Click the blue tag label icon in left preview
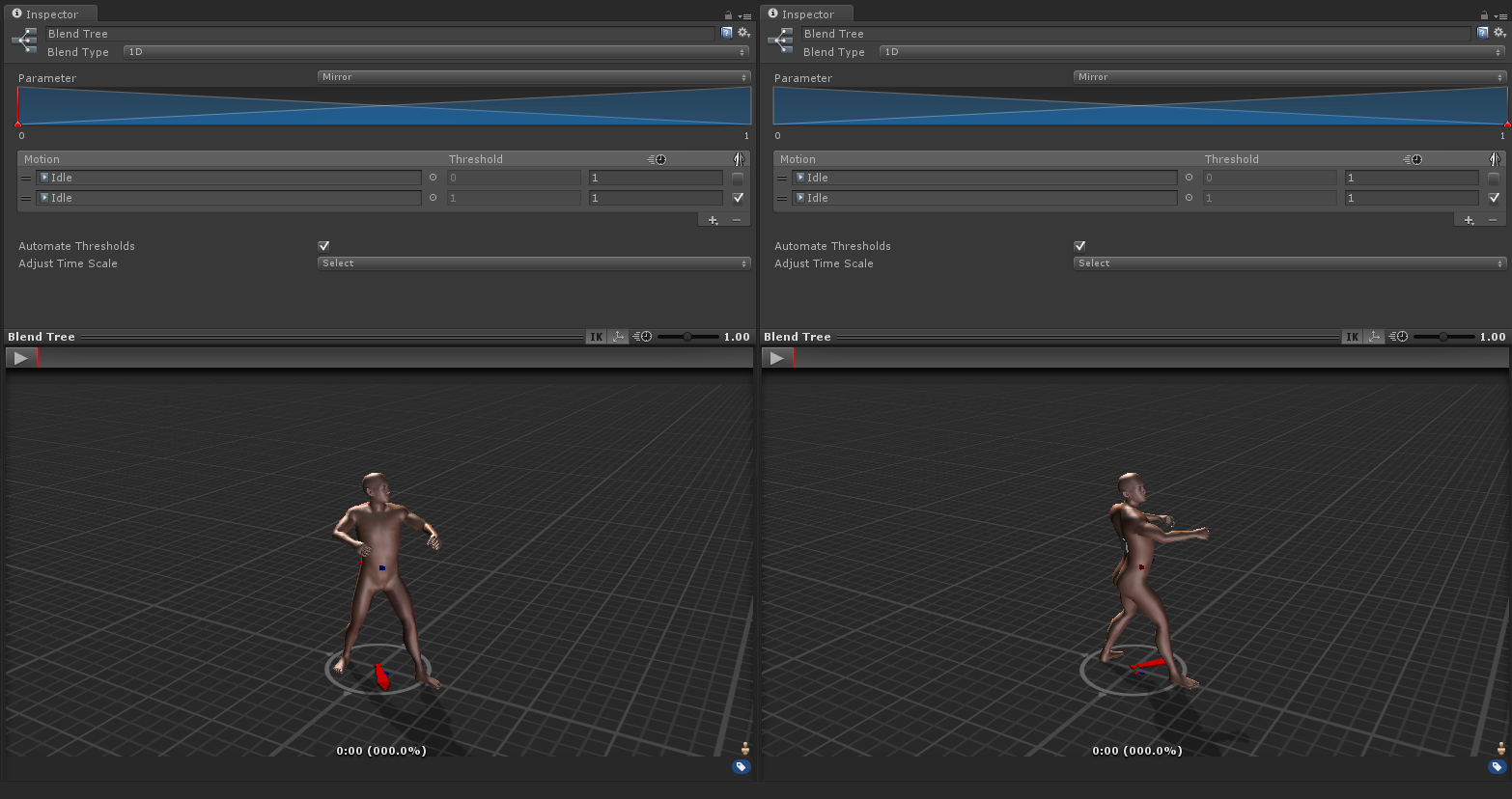This screenshot has height=799, width=1512. [742, 767]
